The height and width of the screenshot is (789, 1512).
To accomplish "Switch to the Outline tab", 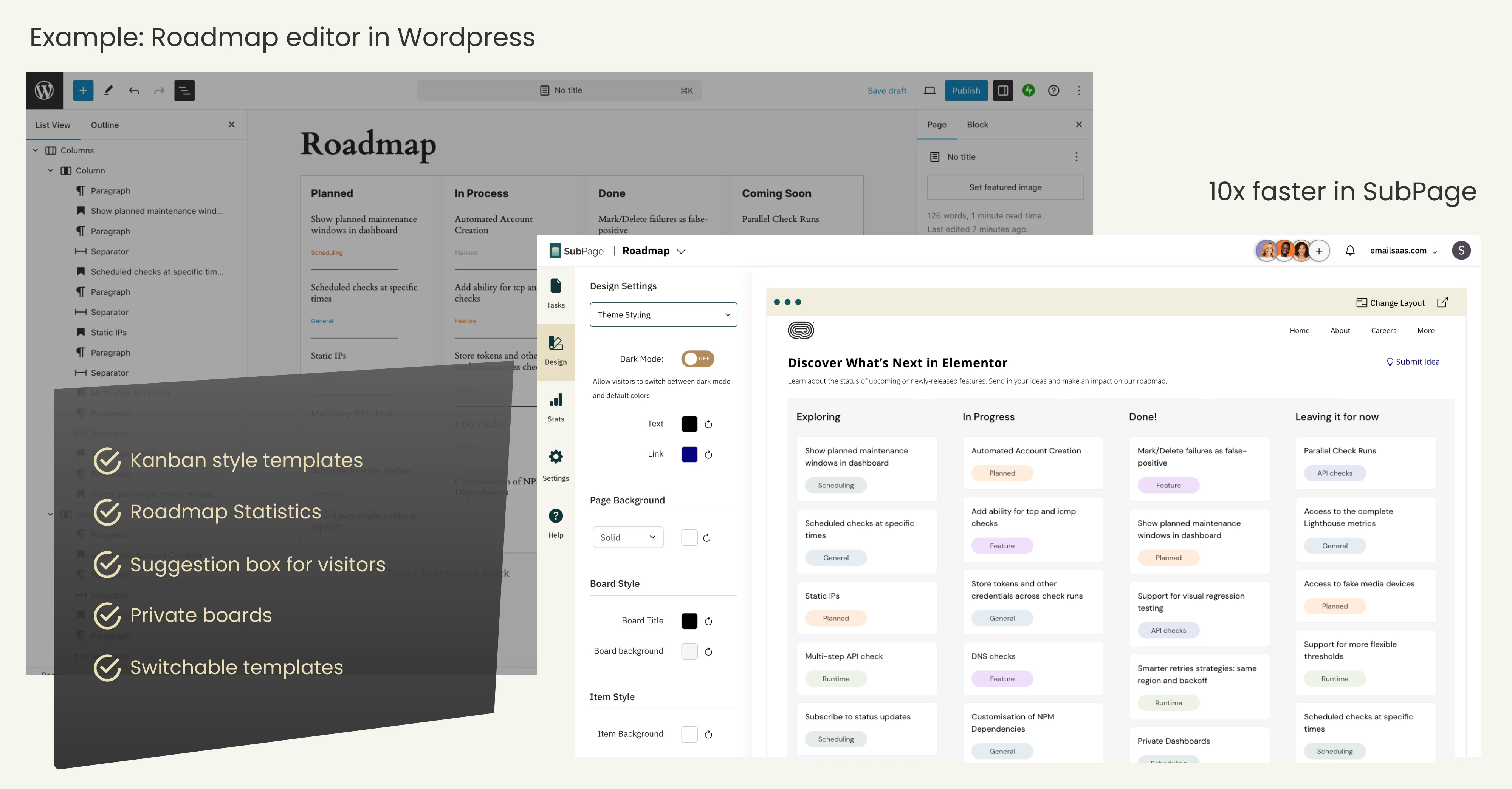I will tap(104, 125).
